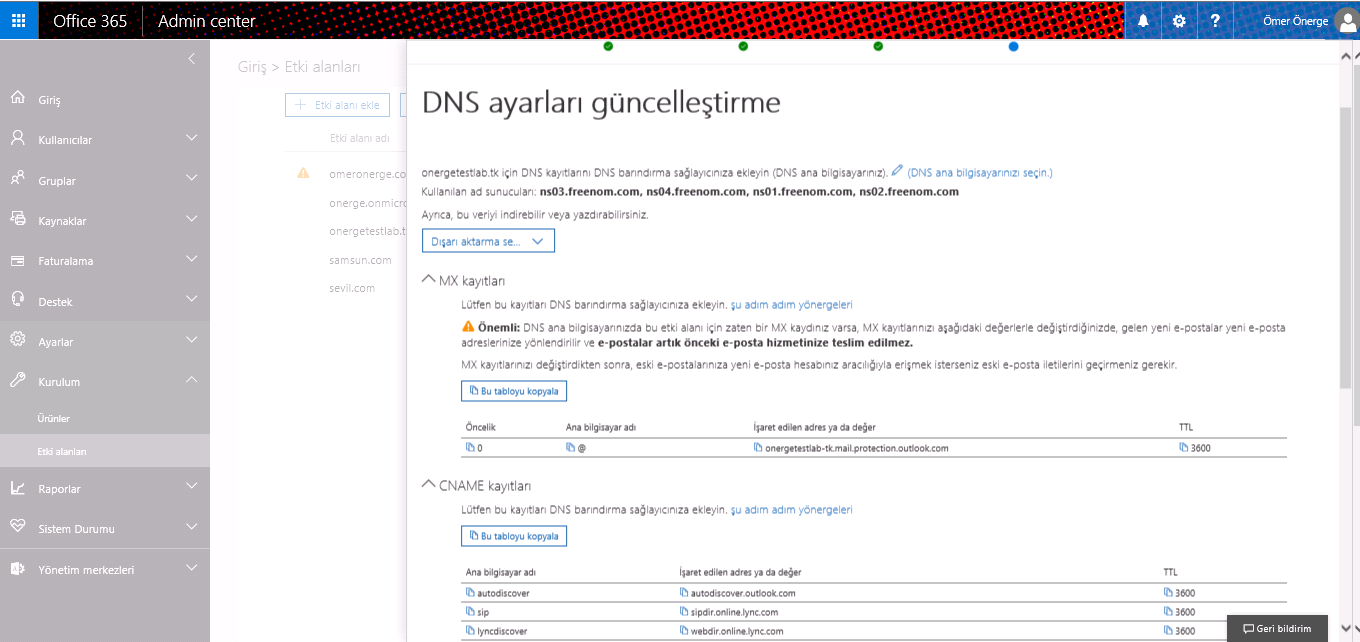Expand Kaynaklar menu chevron

(192, 219)
